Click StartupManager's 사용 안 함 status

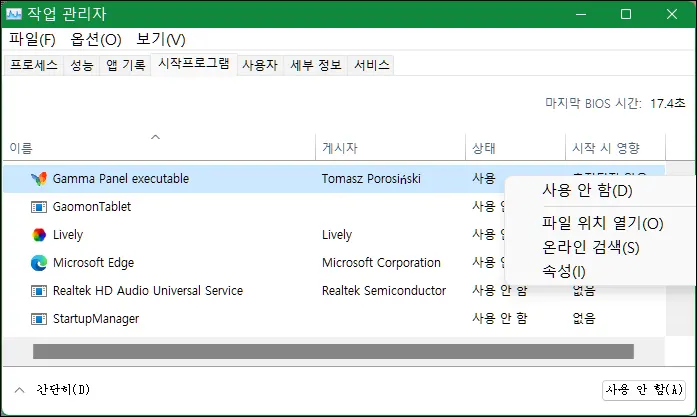500,318
